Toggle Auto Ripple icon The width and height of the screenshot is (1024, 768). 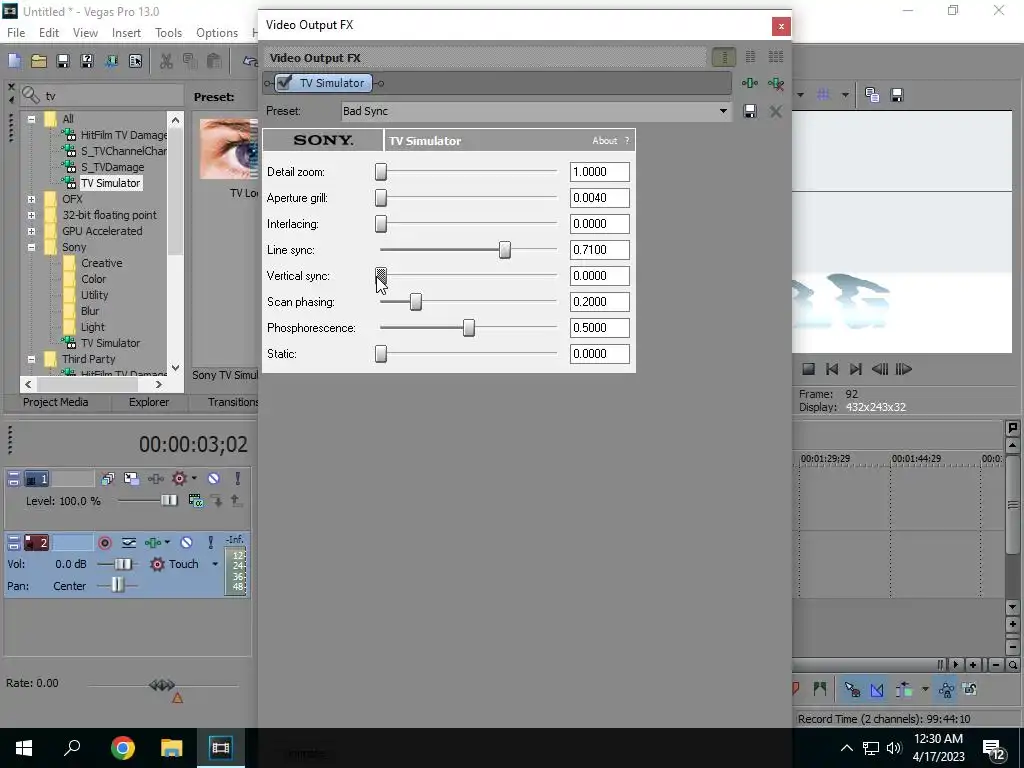point(904,689)
